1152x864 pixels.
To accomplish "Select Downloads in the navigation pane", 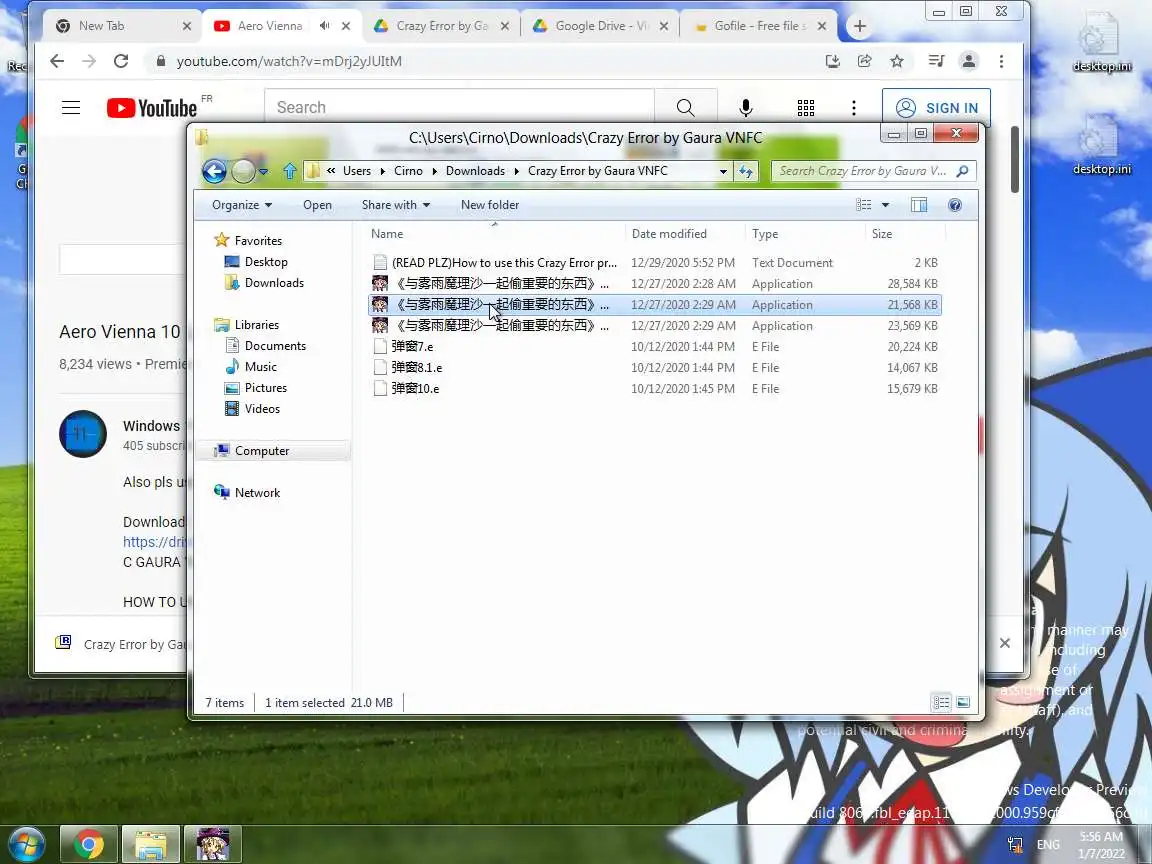I will (x=264, y=283).
